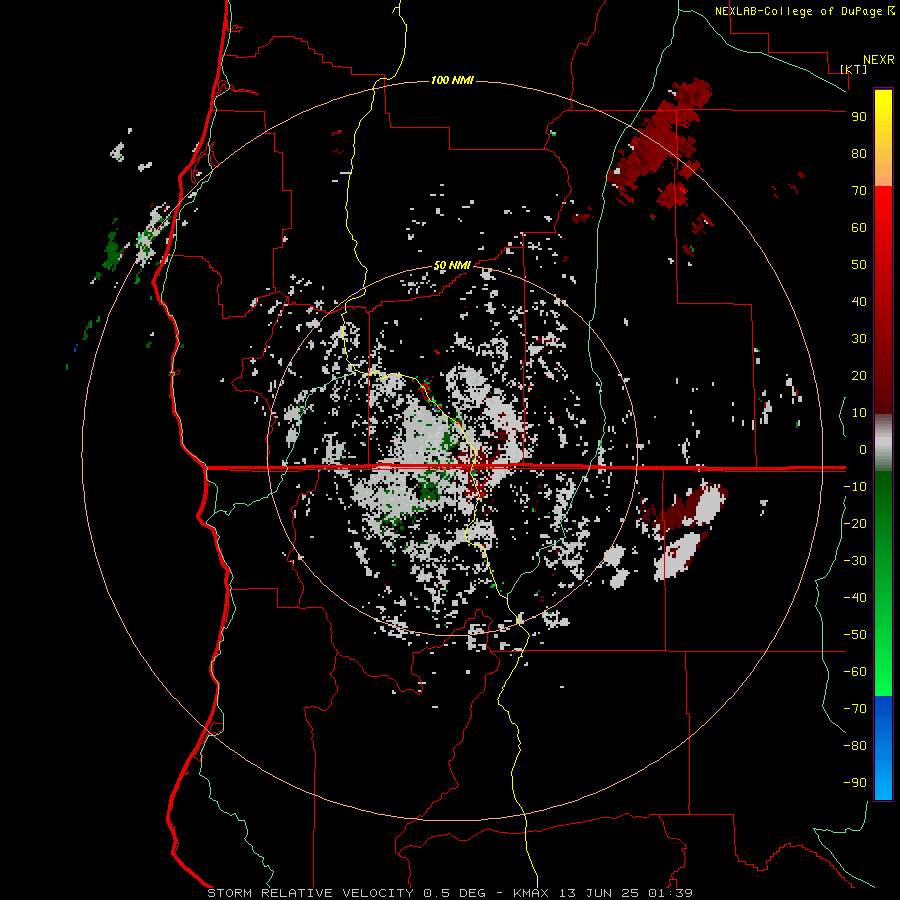Click the 0 value on the velocity scale
The height and width of the screenshot is (900, 900).
click(862, 449)
